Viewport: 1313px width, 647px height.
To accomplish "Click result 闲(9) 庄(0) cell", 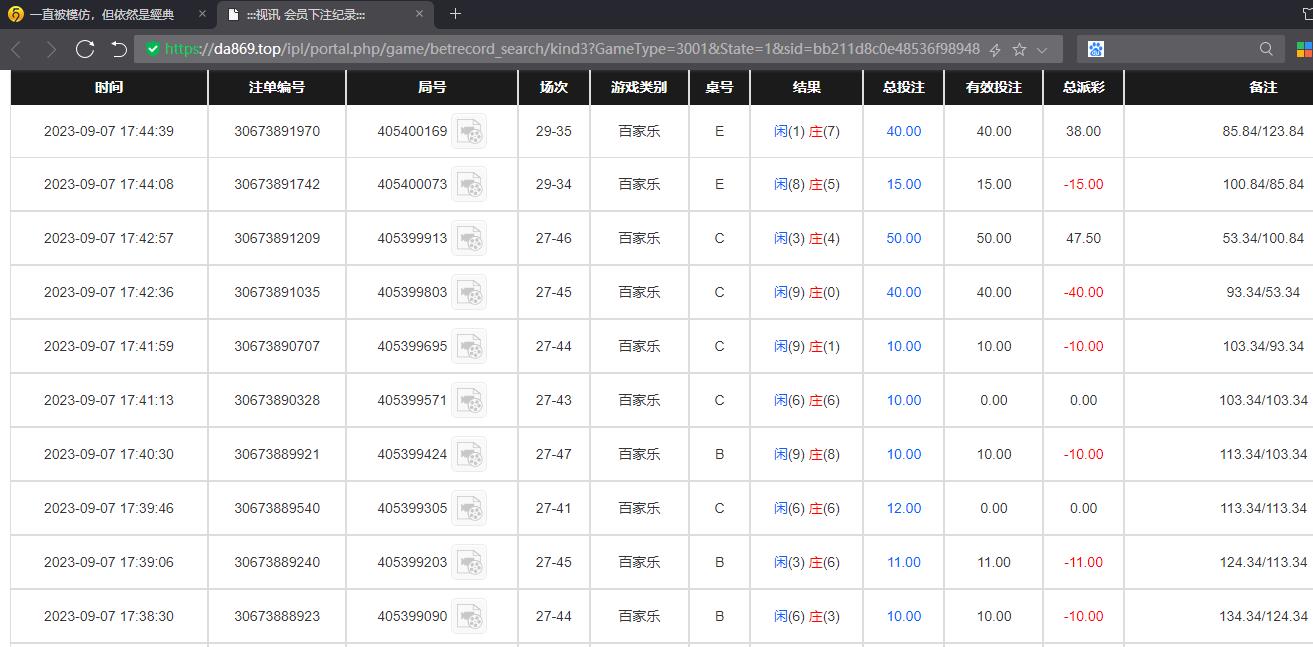I will [806, 293].
